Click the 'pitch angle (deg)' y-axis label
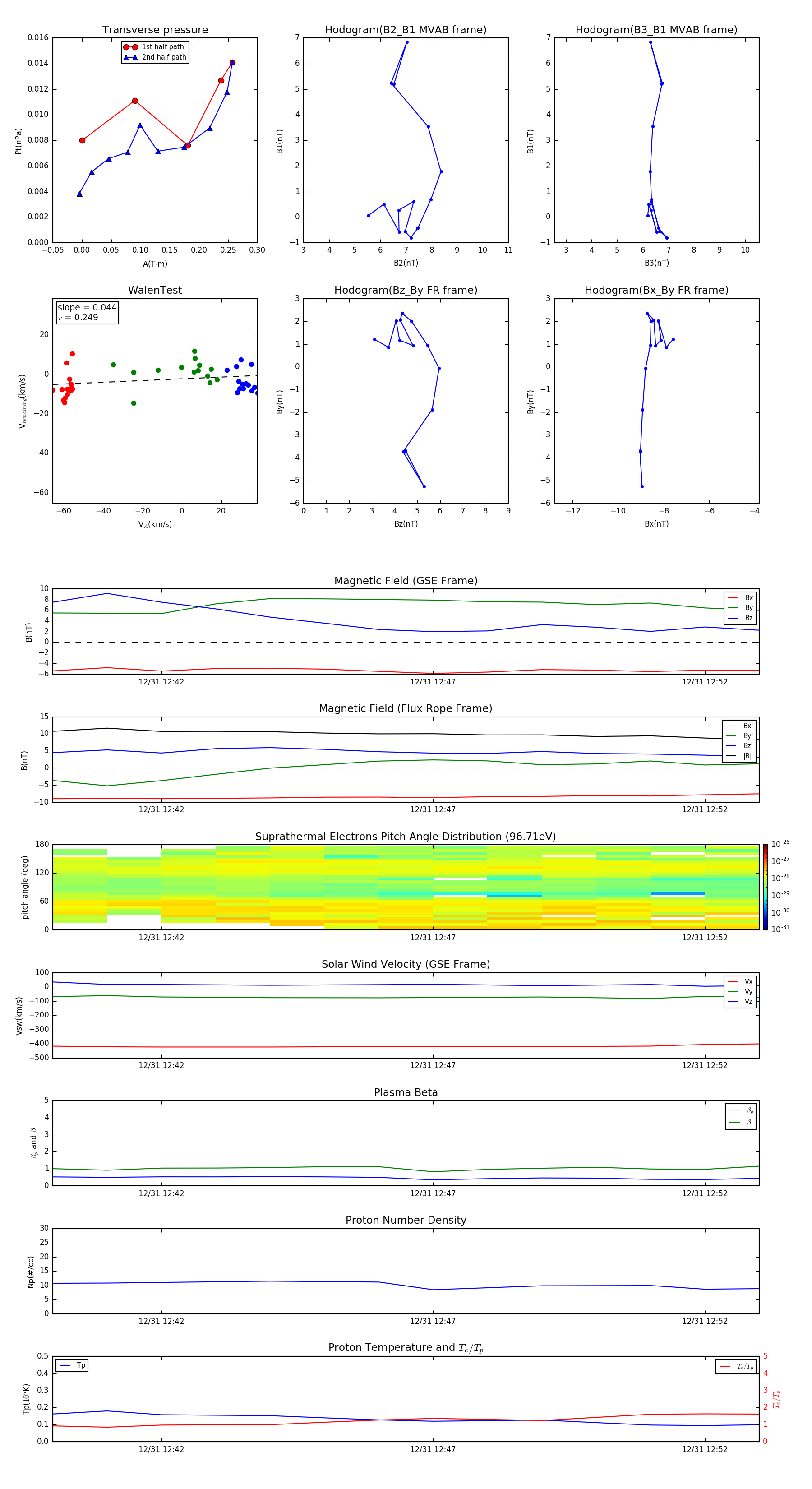This screenshot has width=812, height=1489. pyautogui.click(x=25, y=887)
